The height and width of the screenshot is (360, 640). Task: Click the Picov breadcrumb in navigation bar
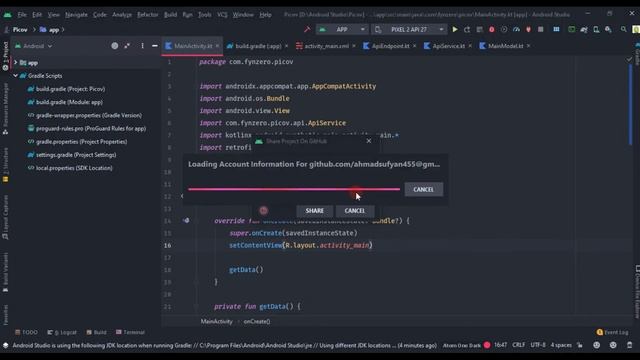20,30
